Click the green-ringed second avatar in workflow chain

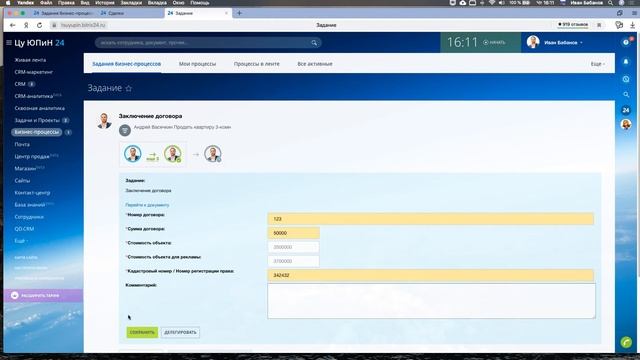click(173, 154)
